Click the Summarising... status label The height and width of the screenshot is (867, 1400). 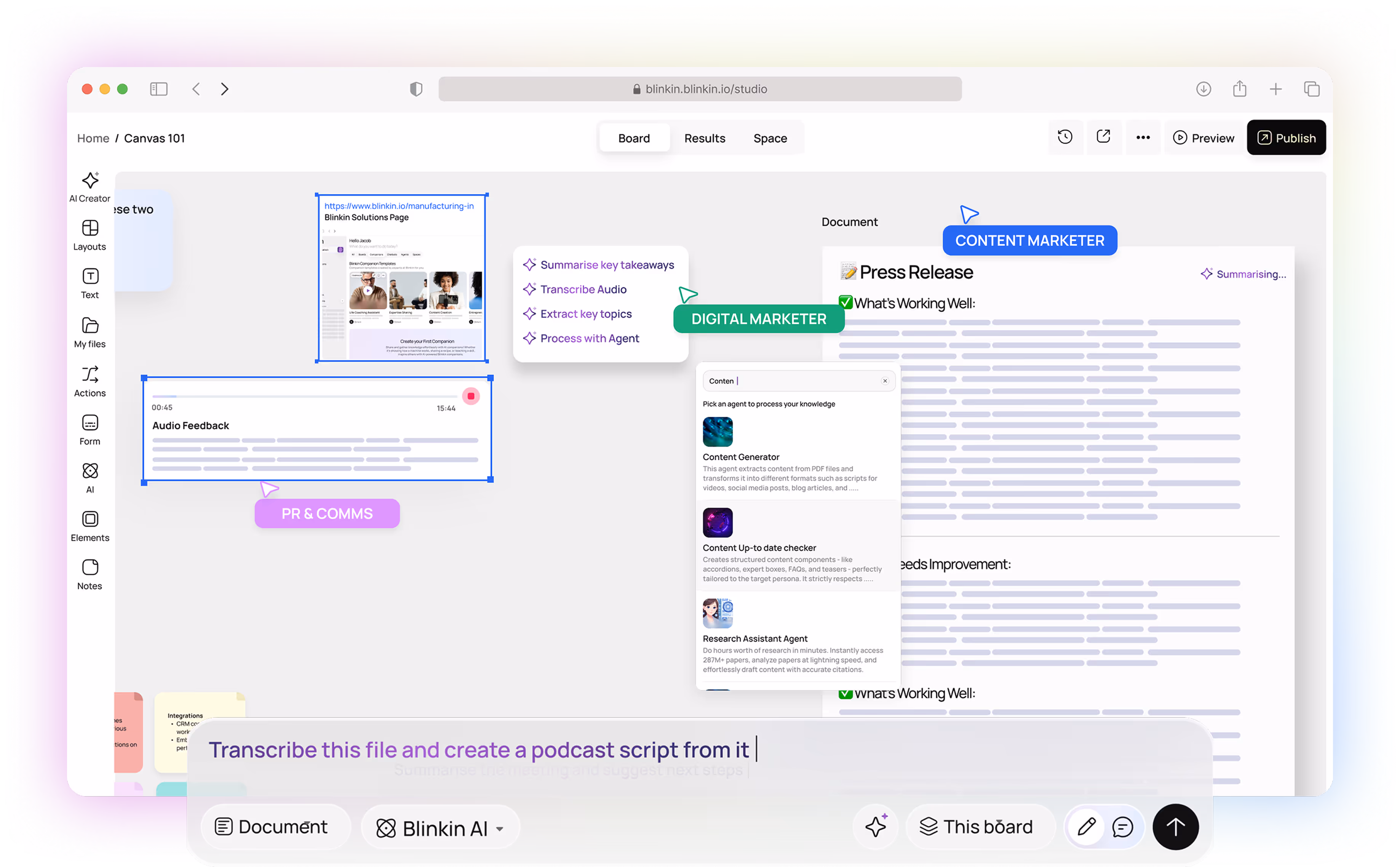click(1243, 274)
